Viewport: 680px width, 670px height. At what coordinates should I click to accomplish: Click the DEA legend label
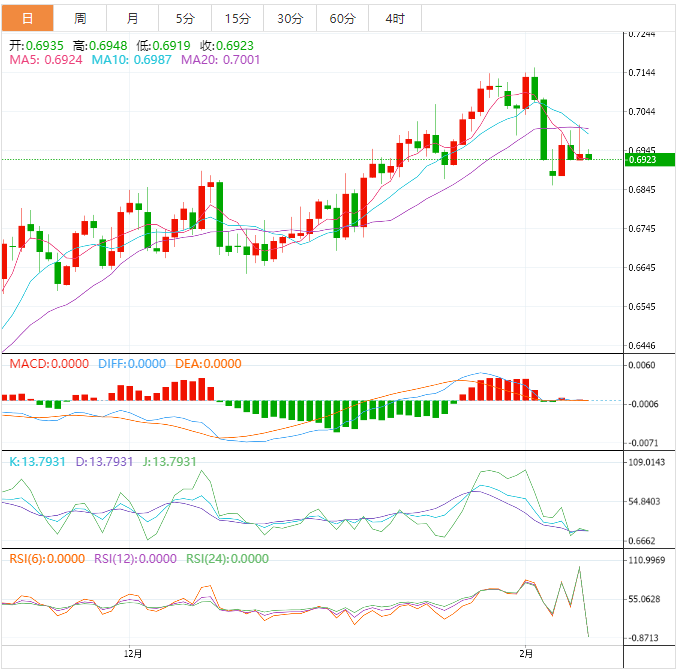pos(207,364)
